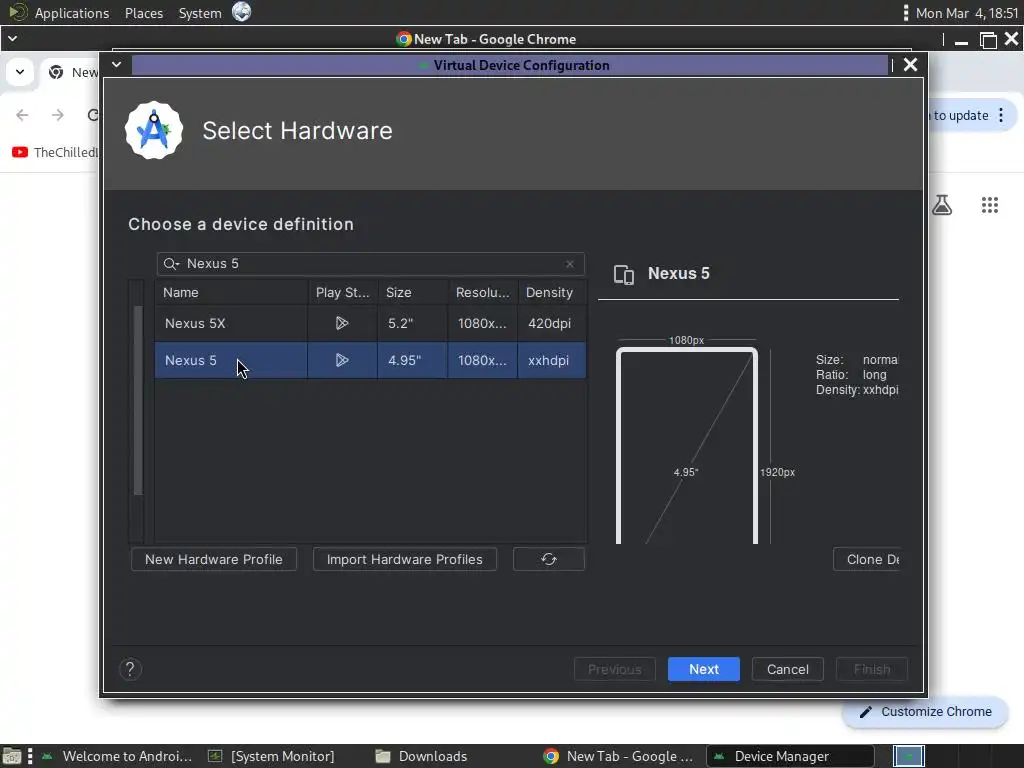Viewport: 1024px width, 768px height.
Task: Click Play Store icon in Nexus 5 row
Action: 342,360
